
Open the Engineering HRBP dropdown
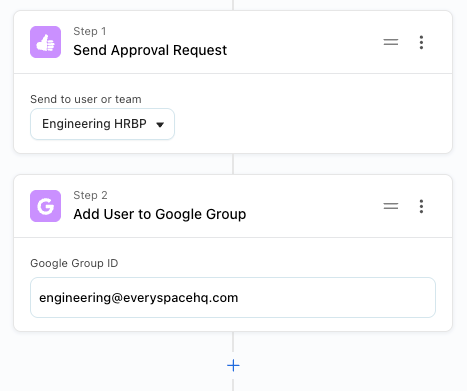102,124
